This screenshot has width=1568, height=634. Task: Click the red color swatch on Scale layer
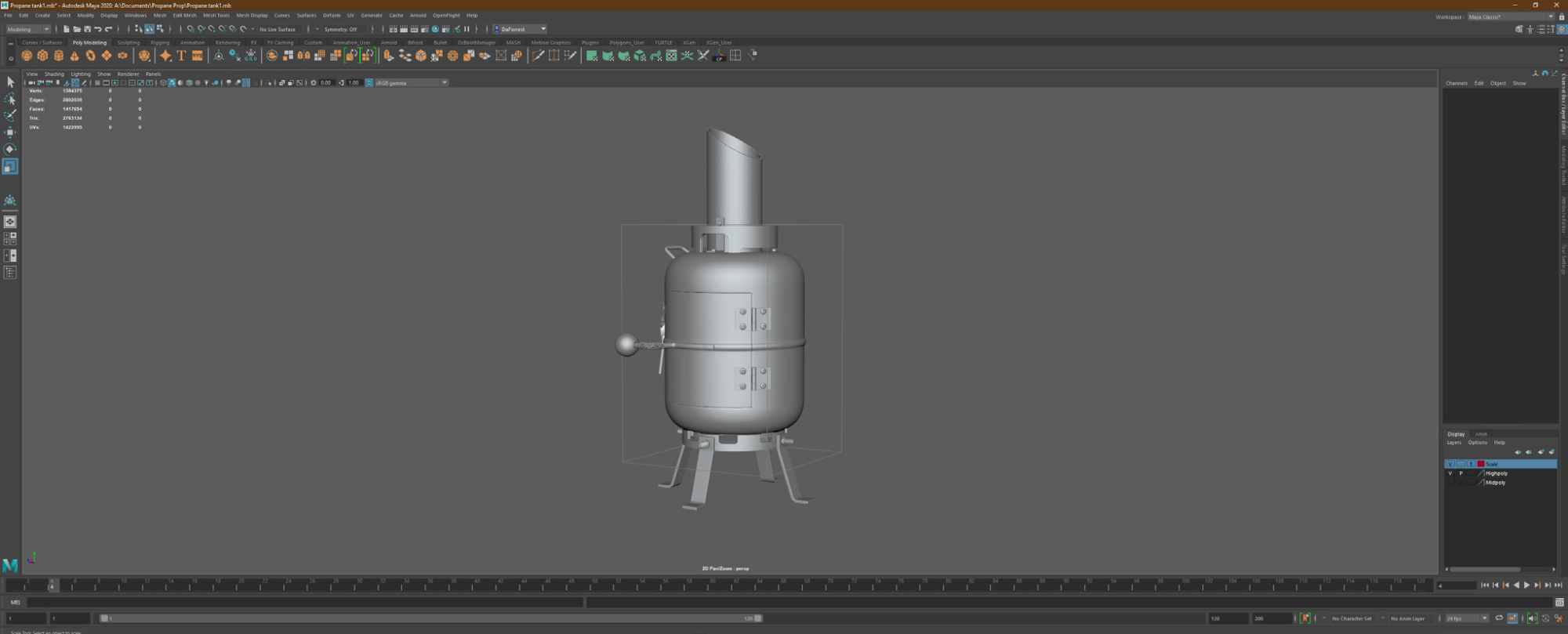tap(1480, 464)
